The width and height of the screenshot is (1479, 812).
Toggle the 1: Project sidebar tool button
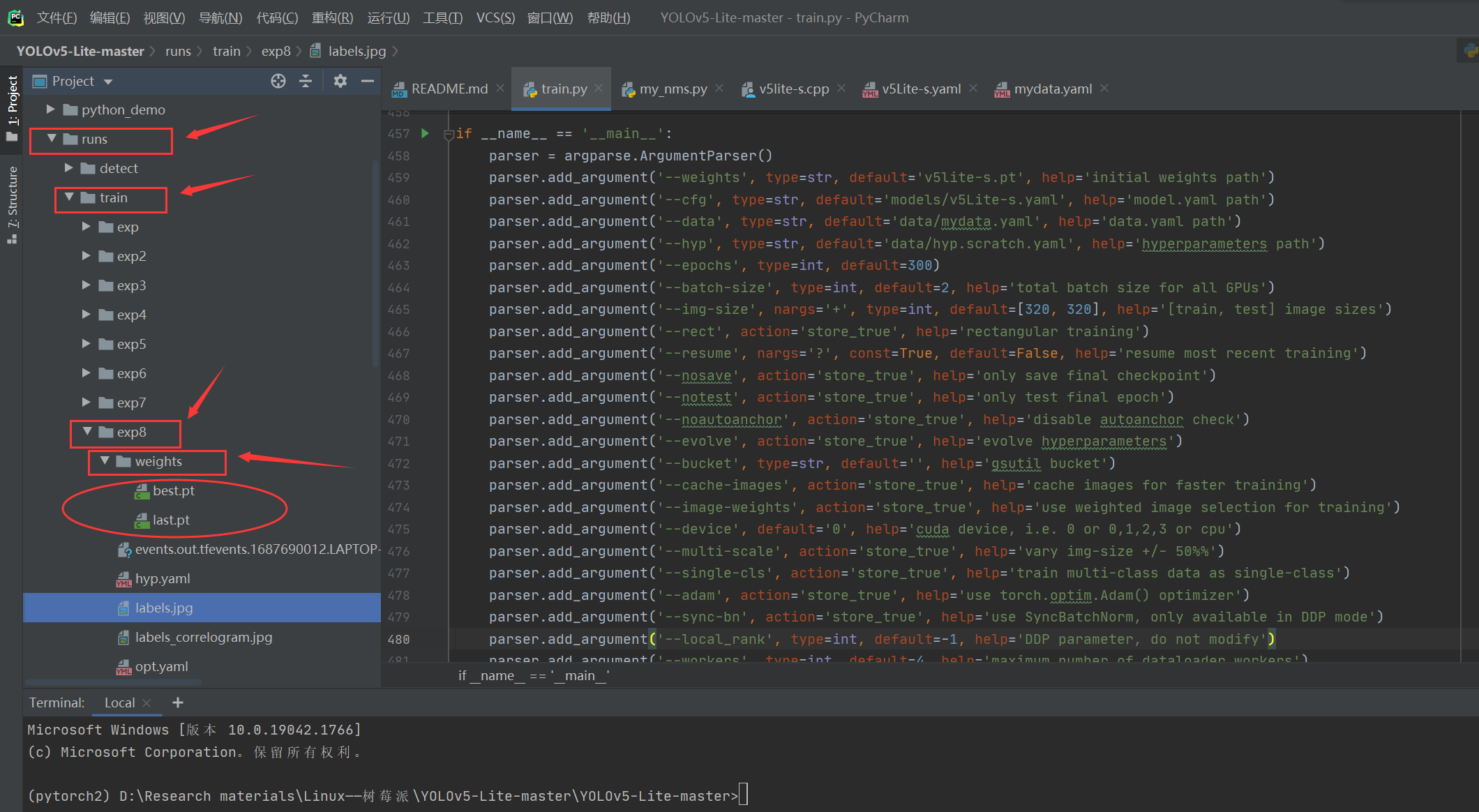(12, 105)
